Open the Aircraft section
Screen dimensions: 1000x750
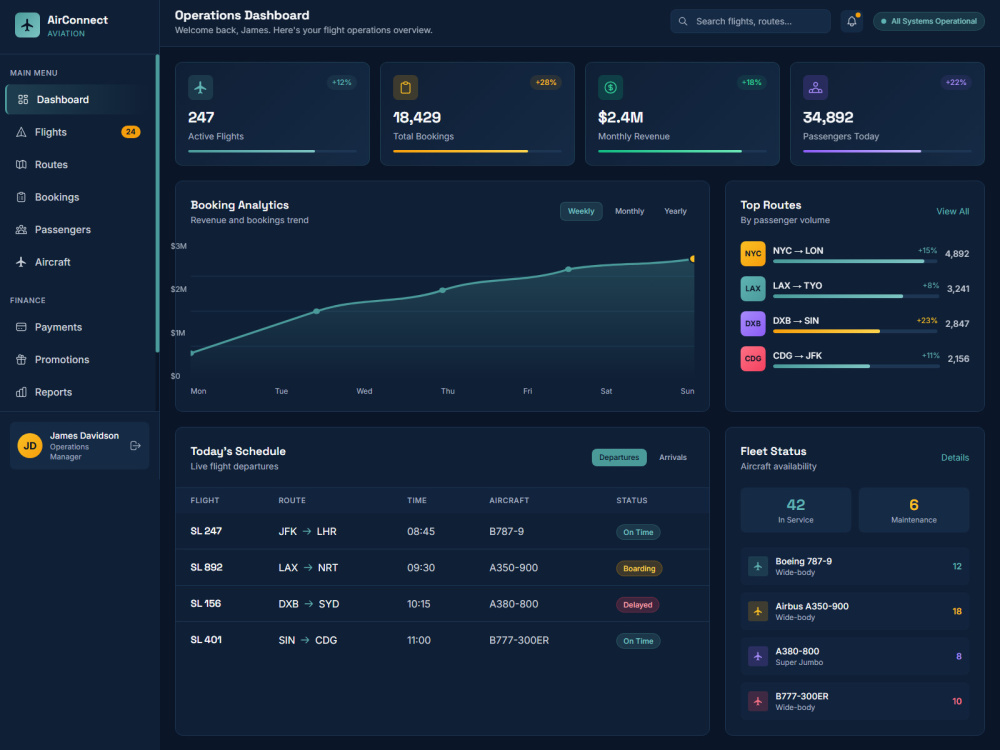point(77,262)
